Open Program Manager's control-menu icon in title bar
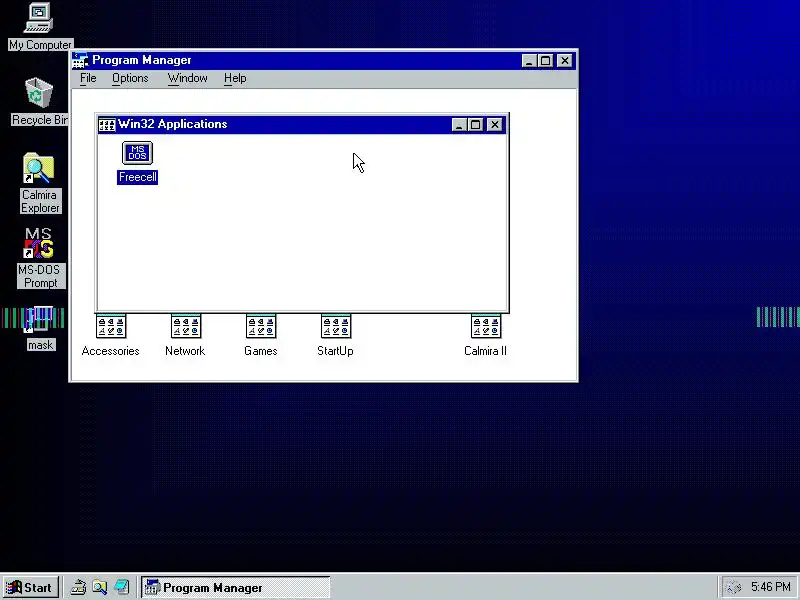The width and height of the screenshot is (800, 600). [x=80, y=60]
